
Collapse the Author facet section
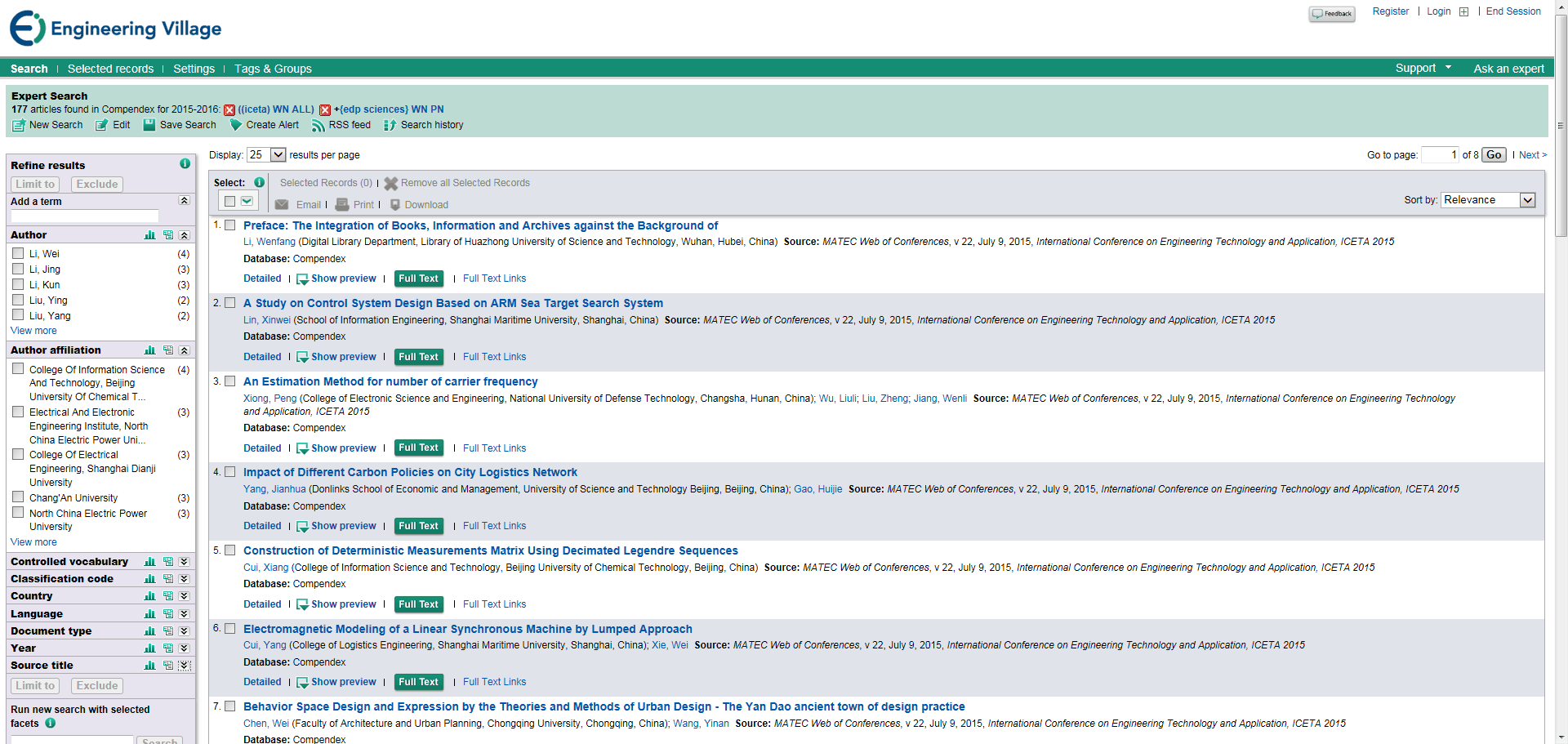(x=185, y=235)
